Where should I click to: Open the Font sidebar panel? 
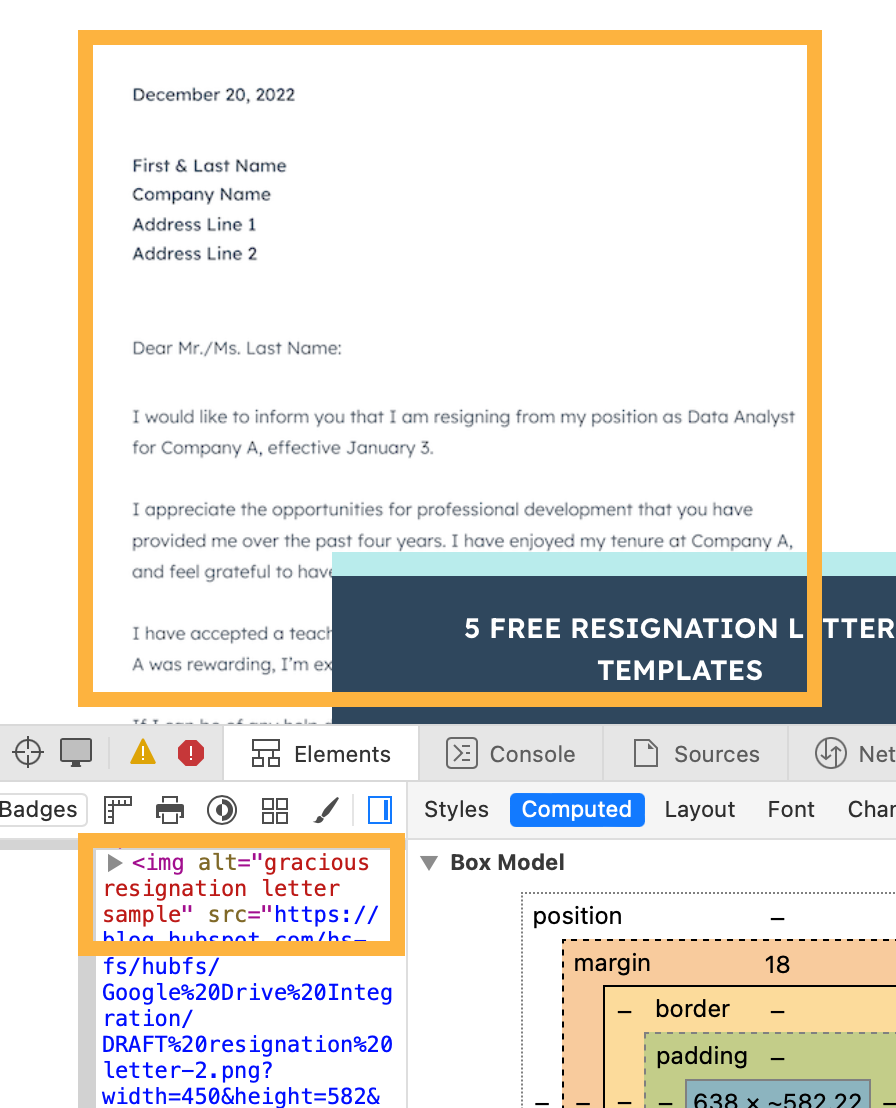pyautogui.click(x=791, y=810)
